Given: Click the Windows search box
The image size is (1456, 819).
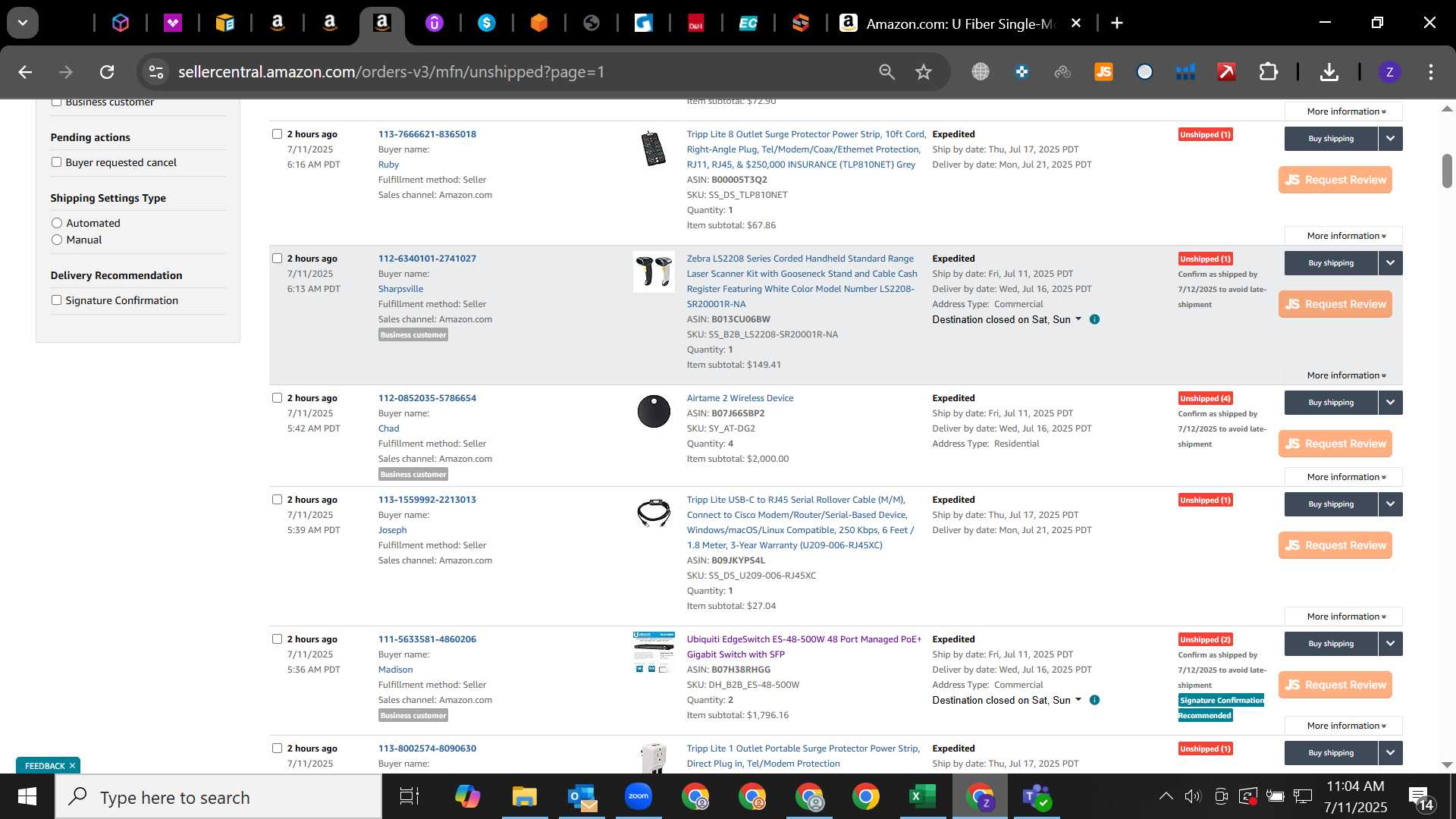Looking at the screenshot, I should coord(218,797).
